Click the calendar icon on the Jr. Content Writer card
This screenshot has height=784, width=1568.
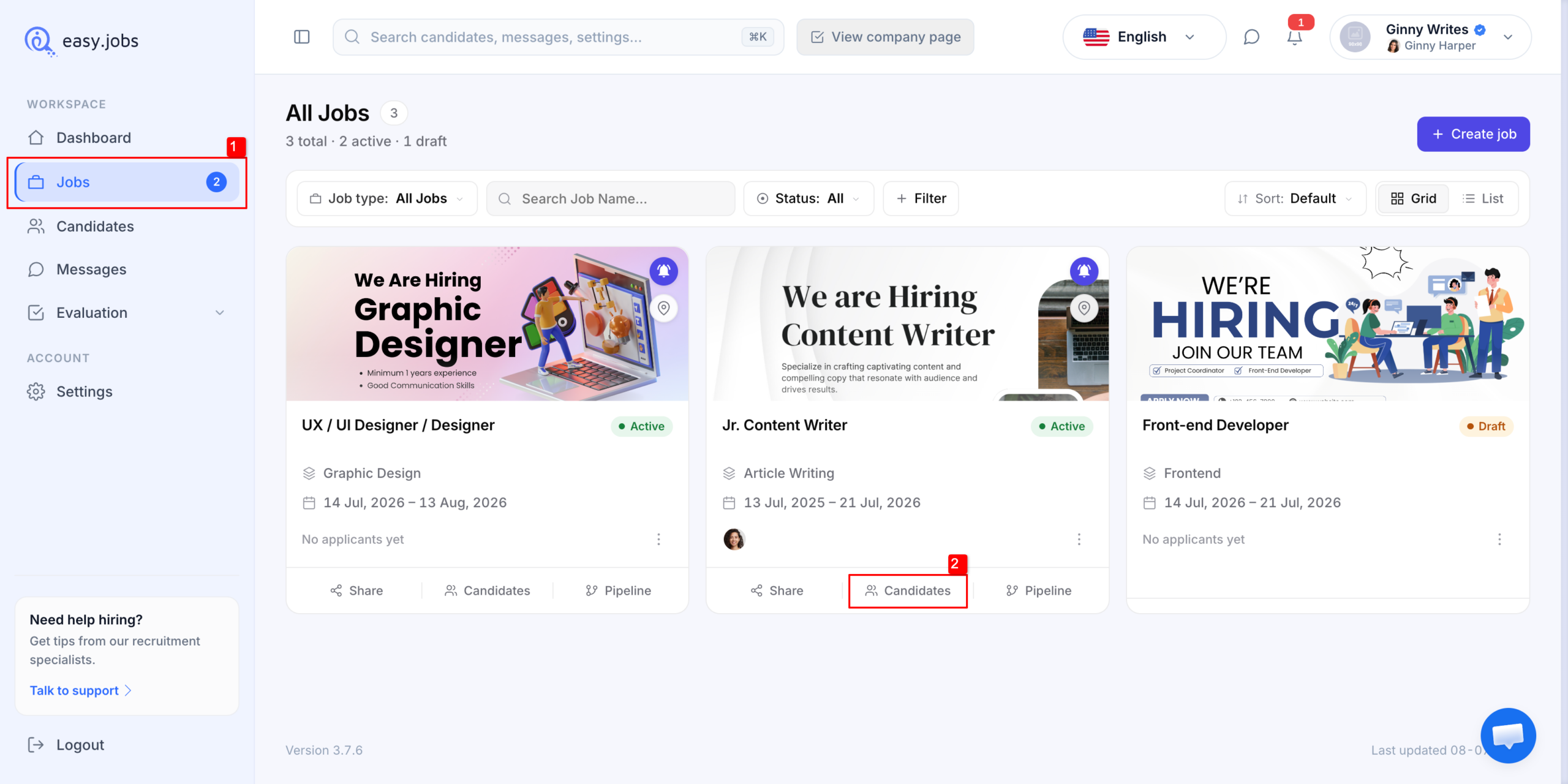click(729, 503)
